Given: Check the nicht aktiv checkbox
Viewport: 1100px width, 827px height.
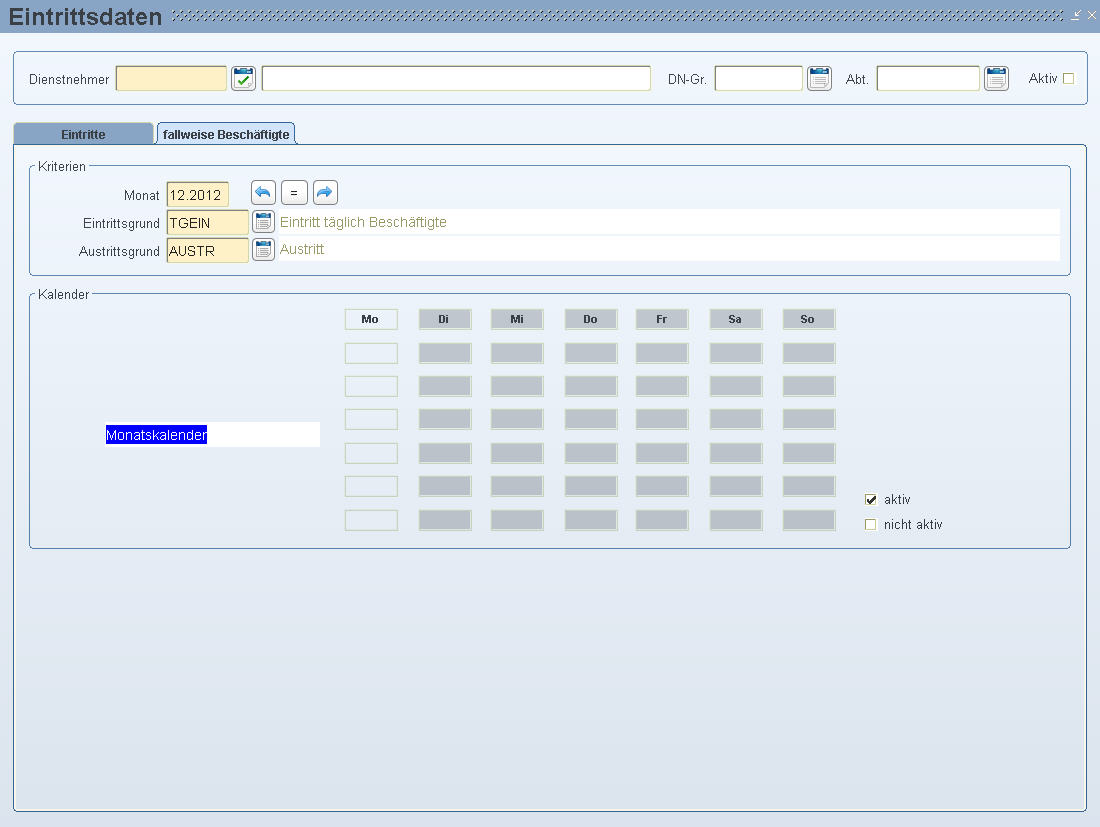Looking at the screenshot, I should pos(871,525).
